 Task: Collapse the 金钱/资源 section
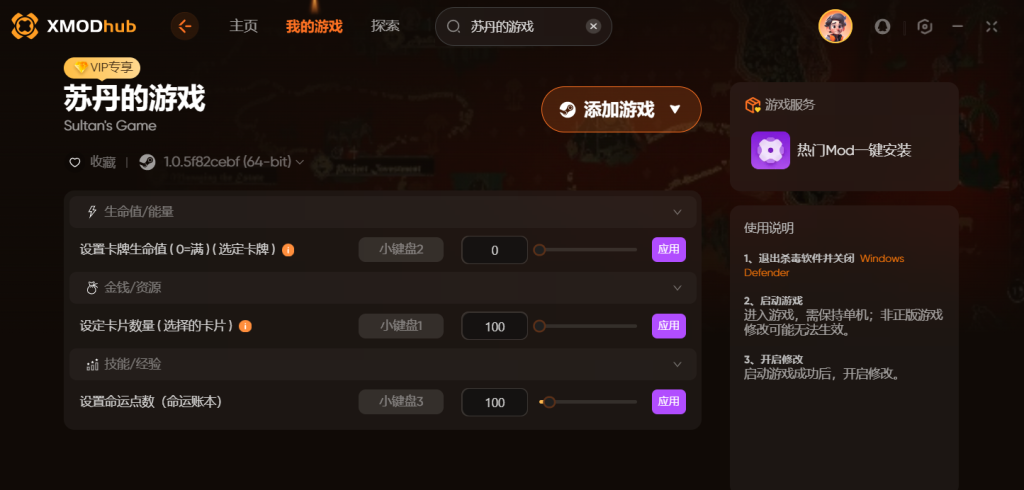(x=677, y=288)
